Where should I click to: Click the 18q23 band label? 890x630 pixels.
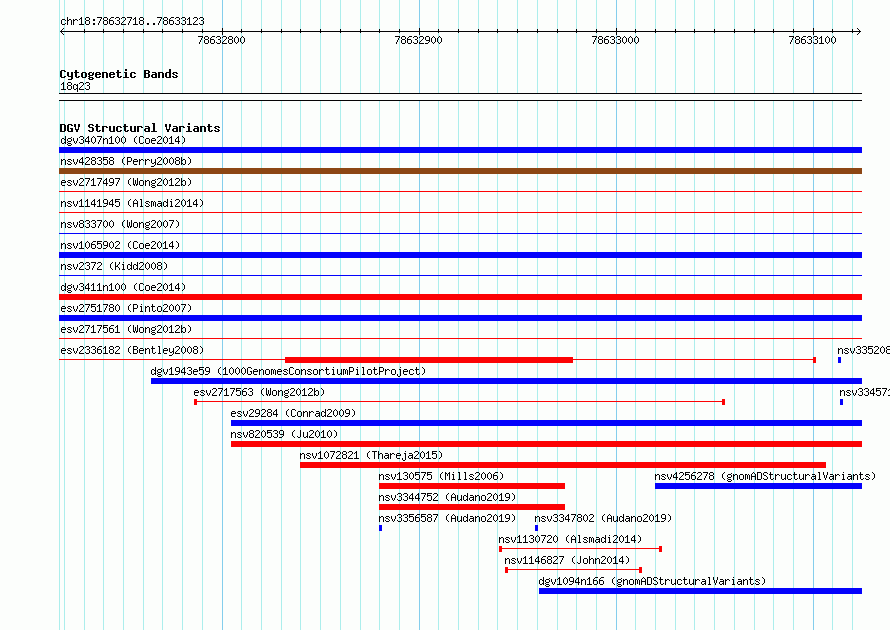(75, 86)
